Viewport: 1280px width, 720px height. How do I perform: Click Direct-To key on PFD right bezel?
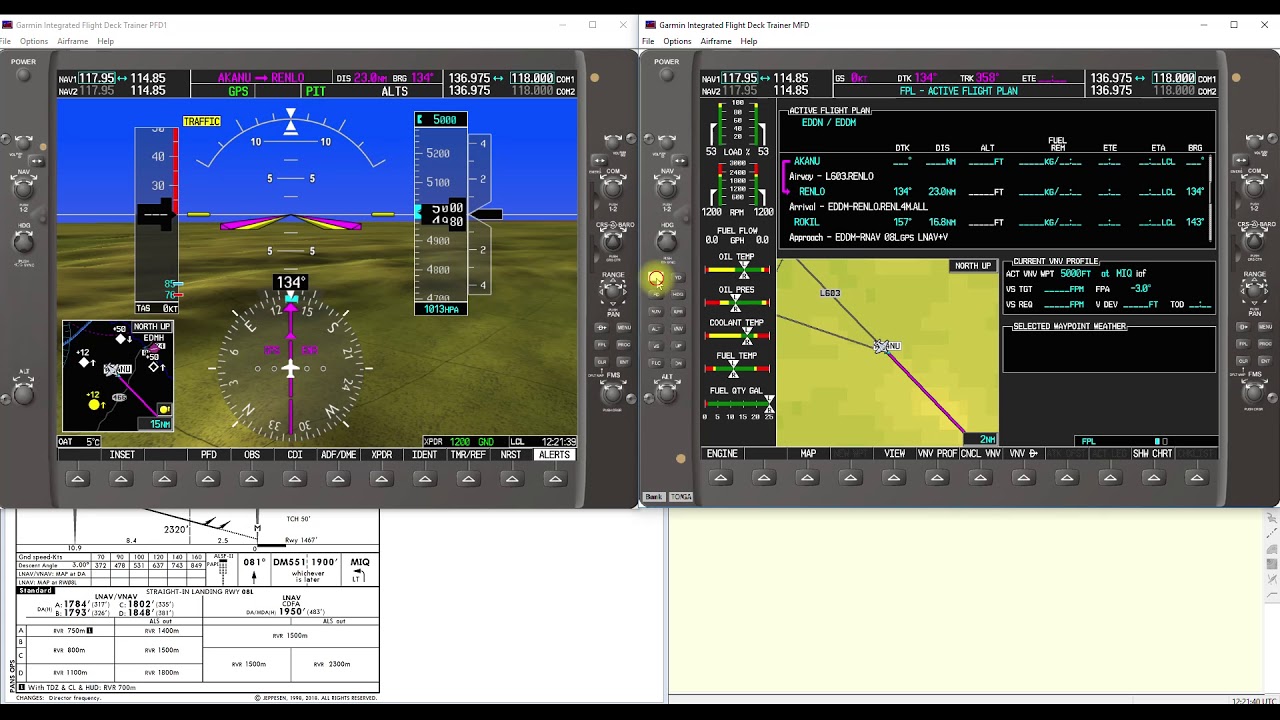(x=602, y=328)
